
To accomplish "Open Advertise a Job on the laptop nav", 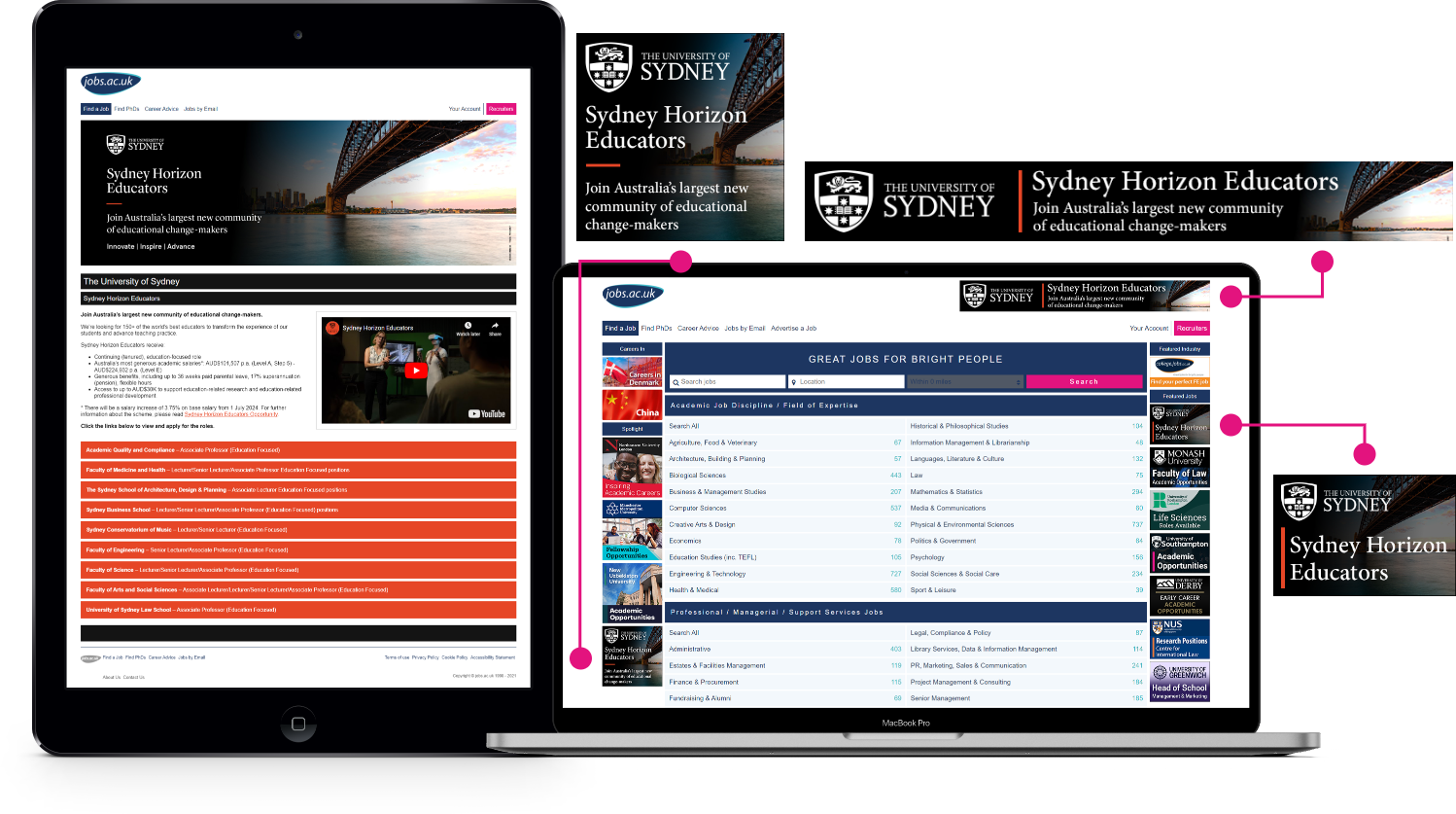I will [x=793, y=328].
